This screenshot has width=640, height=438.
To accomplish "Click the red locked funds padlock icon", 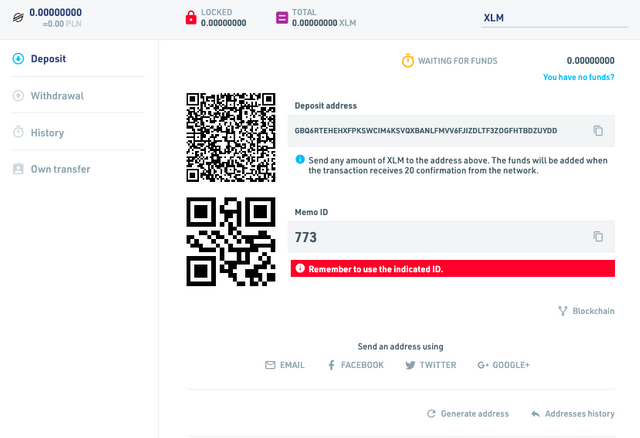I will coord(191,18).
